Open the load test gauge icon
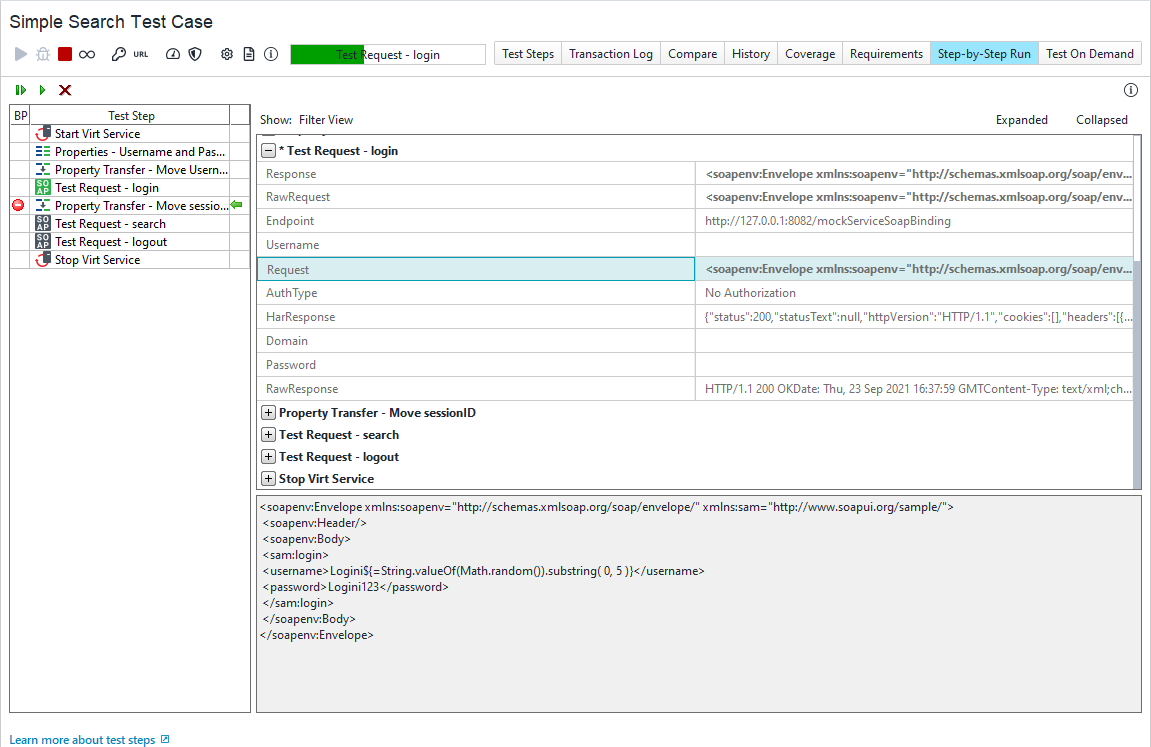 click(173, 54)
